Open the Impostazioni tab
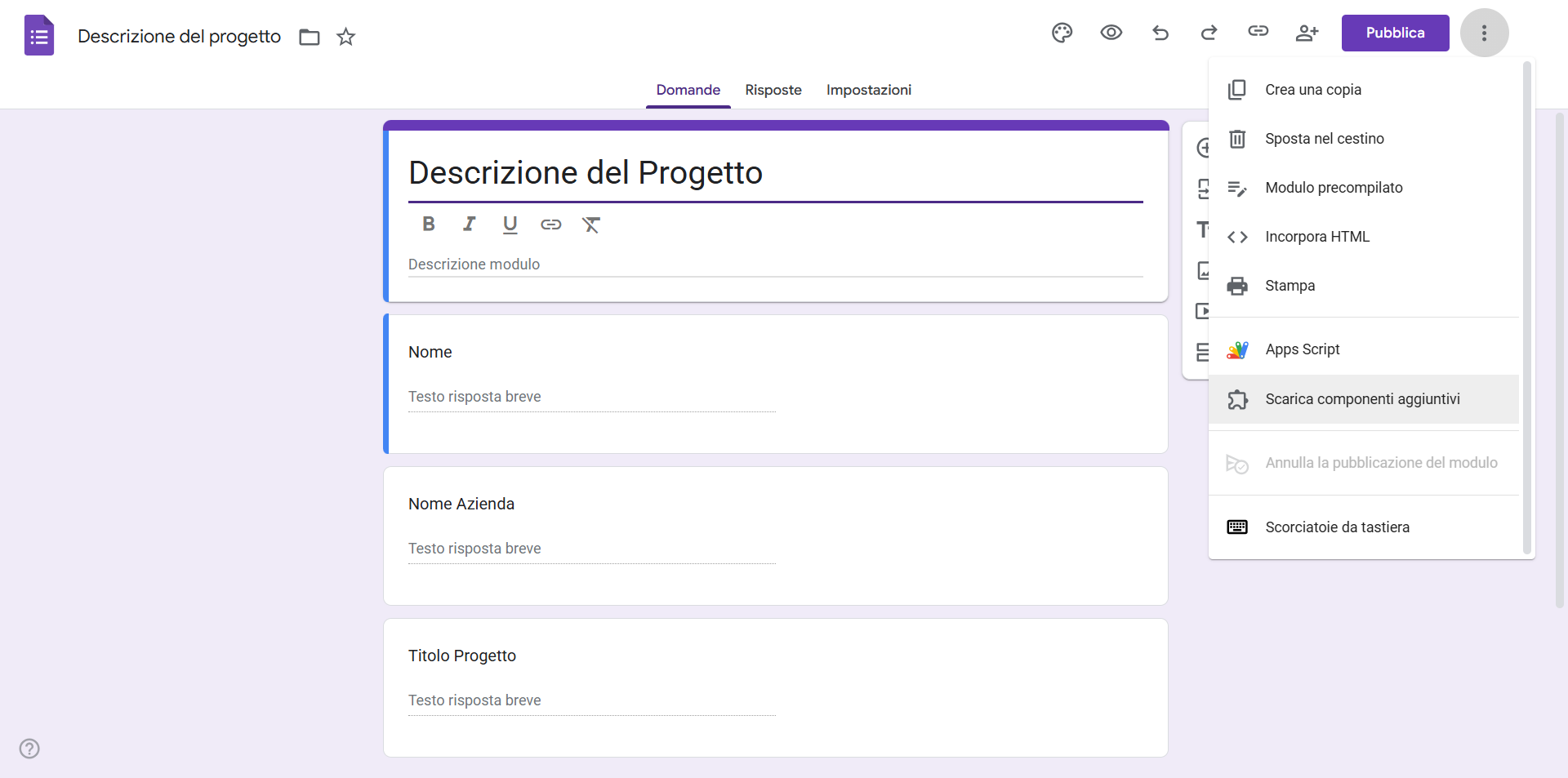The width and height of the screenshot is (1568, 778). pyautogui.click(x=868, y=90)
